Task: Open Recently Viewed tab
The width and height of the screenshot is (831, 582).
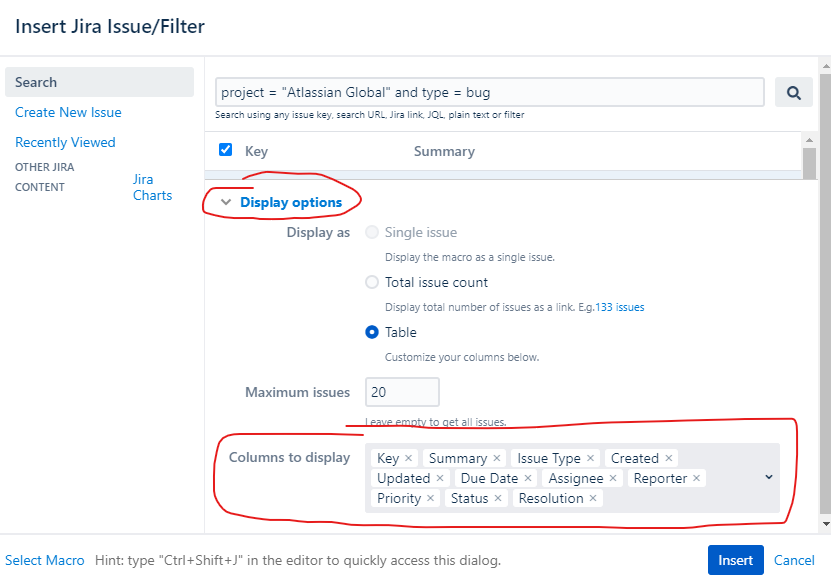Action: (x=65, y=142)
